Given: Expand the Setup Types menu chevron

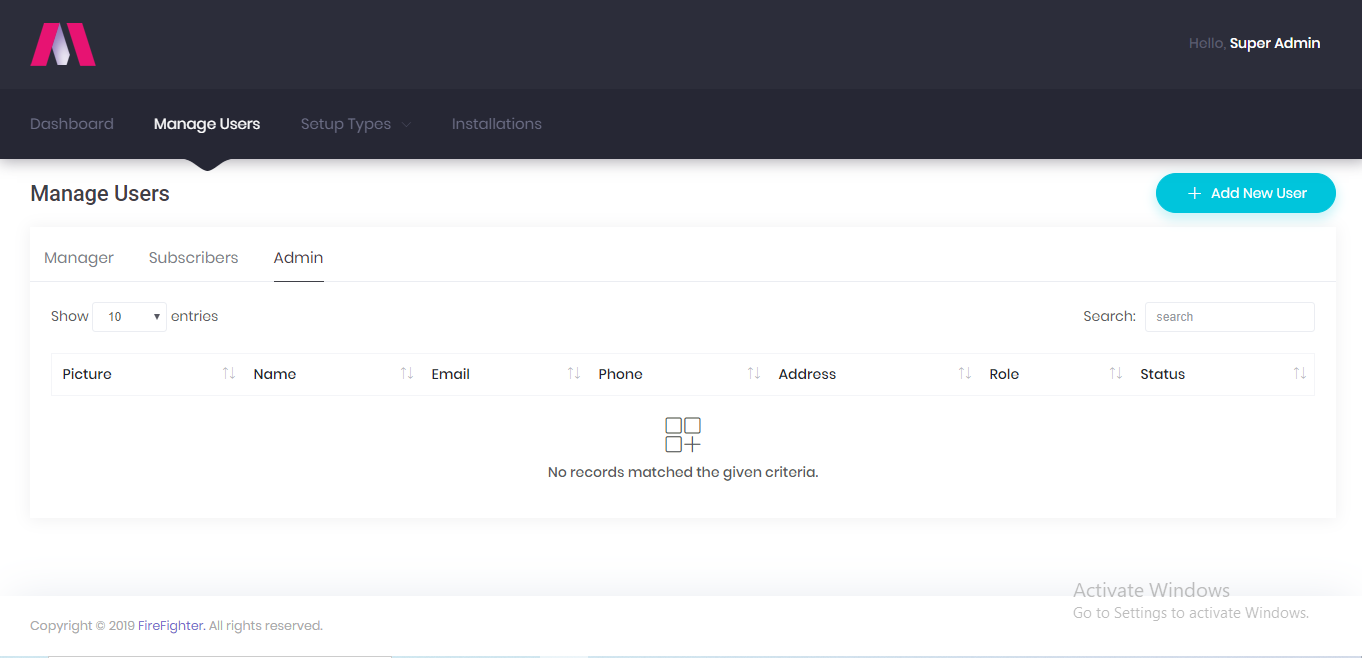Looking at the screenshot, I should click(406, 125).
